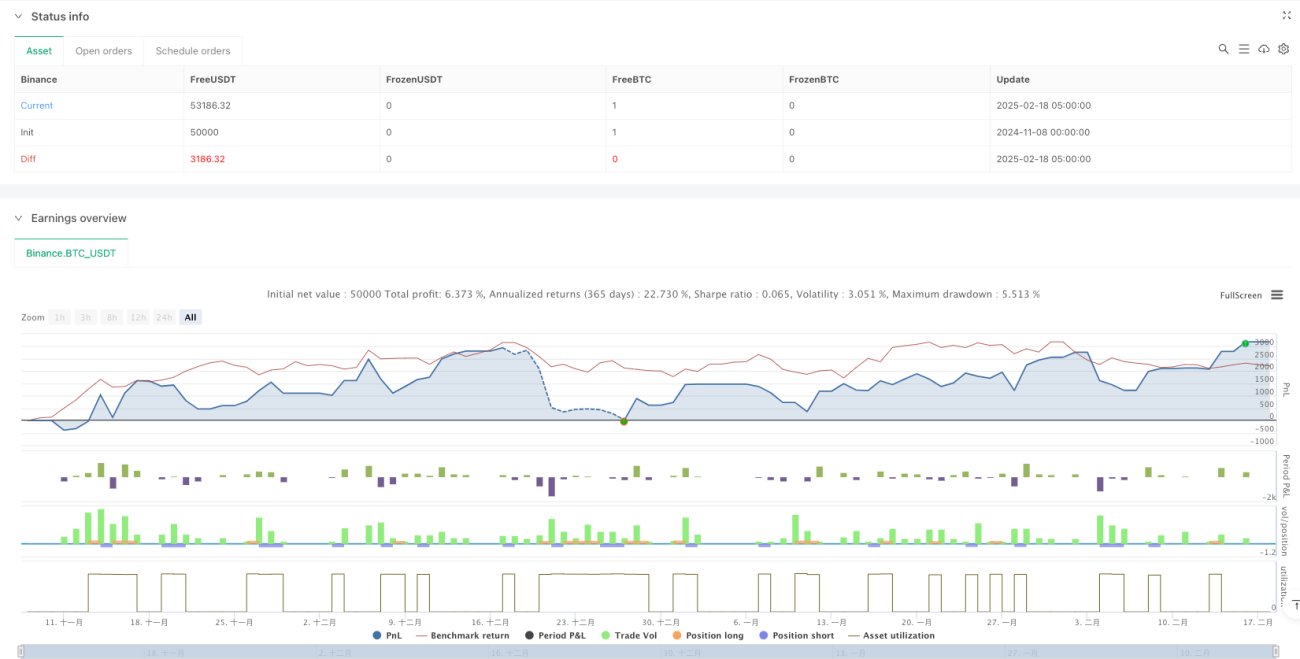Click the cloud download icon

click(x=1264, y=49)
